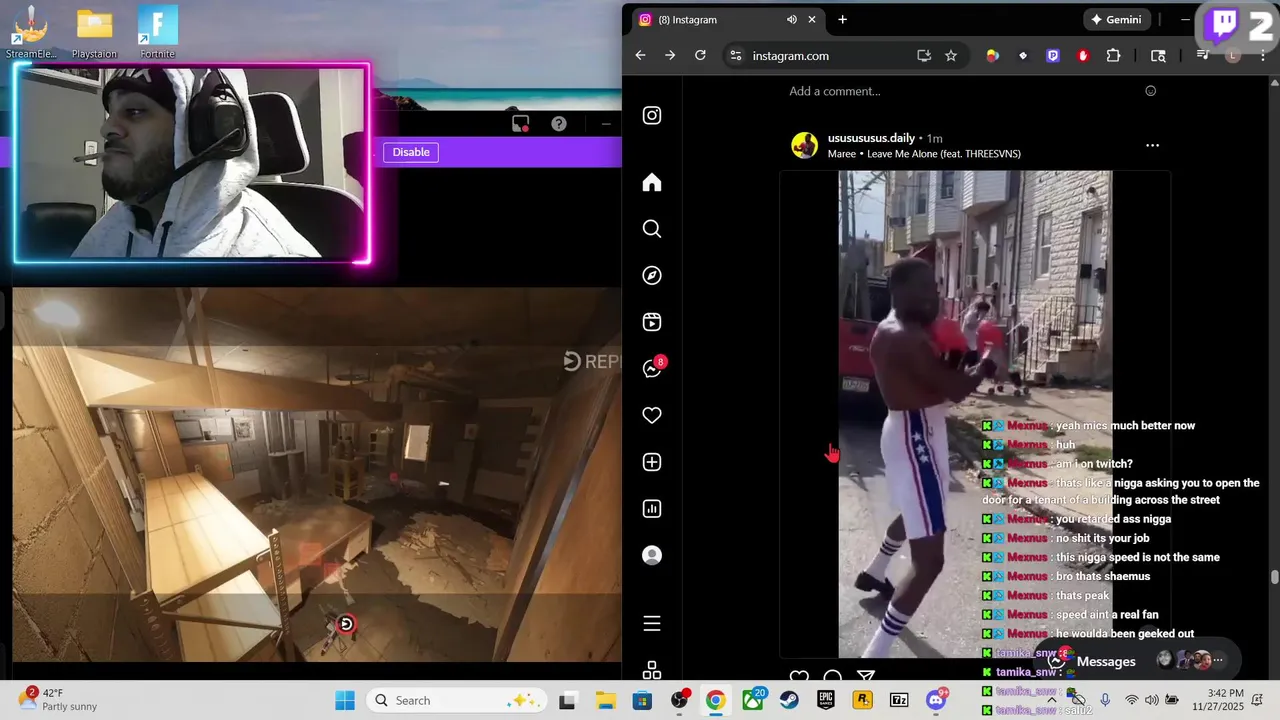Viewport: 1280px width, 720px height.
Task: Open the purple P extension icon
Action: [1053, 56]
